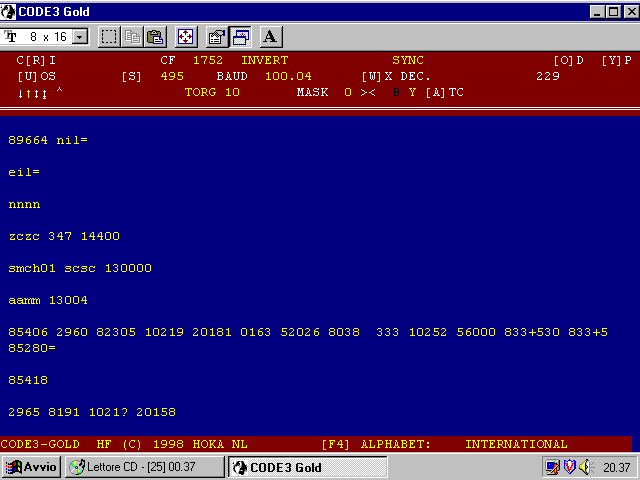This screenshot has width=640, height=480.
Task: Click the Paste clipboard icon
Action: [x=155, y=37]
